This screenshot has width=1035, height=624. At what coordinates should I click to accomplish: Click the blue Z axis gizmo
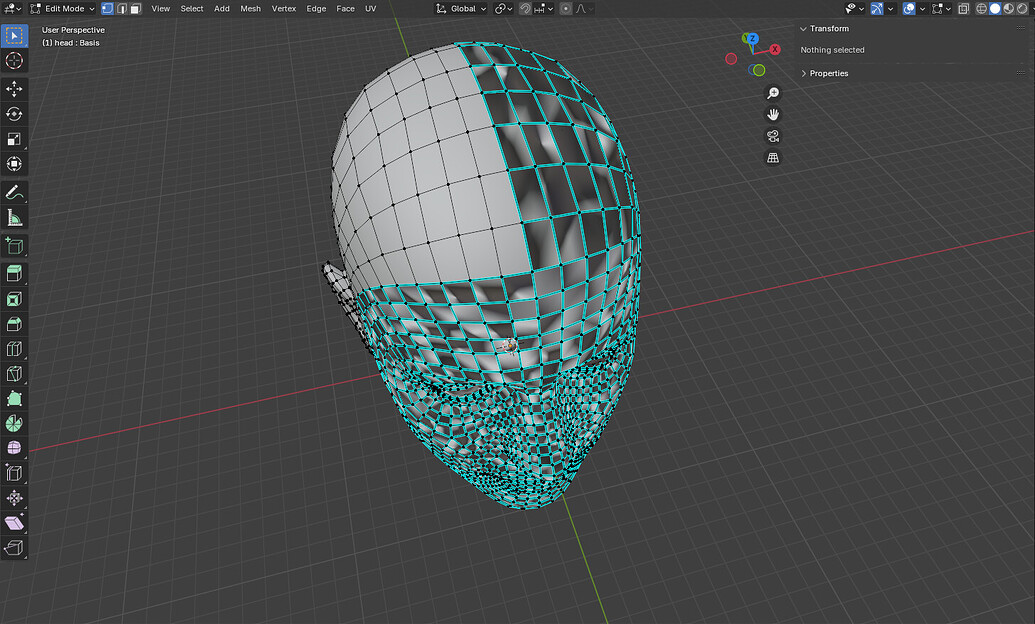tap(752, 39)
